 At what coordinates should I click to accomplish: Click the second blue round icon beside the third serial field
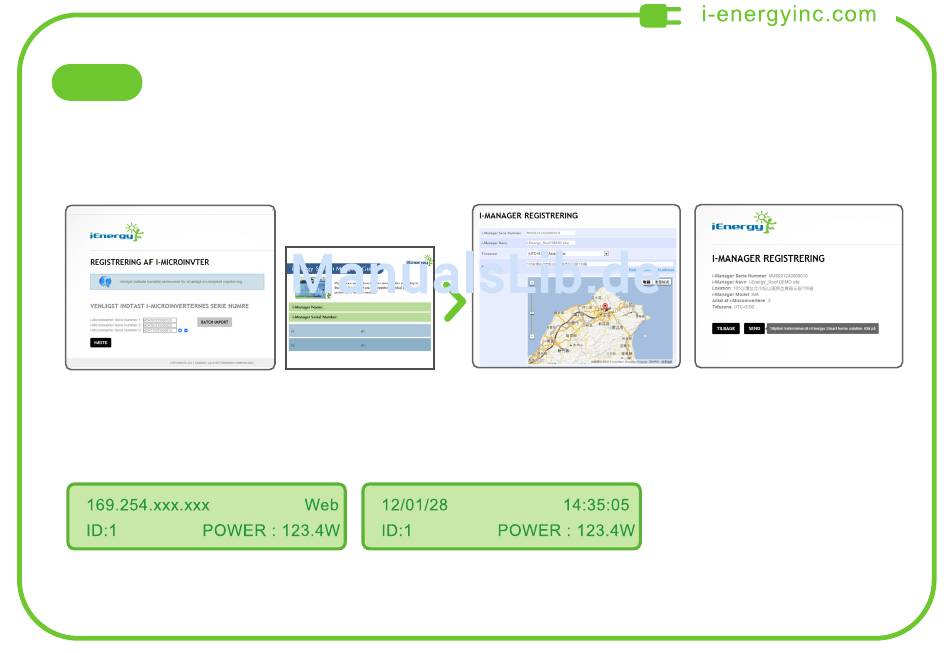(185, 330)
